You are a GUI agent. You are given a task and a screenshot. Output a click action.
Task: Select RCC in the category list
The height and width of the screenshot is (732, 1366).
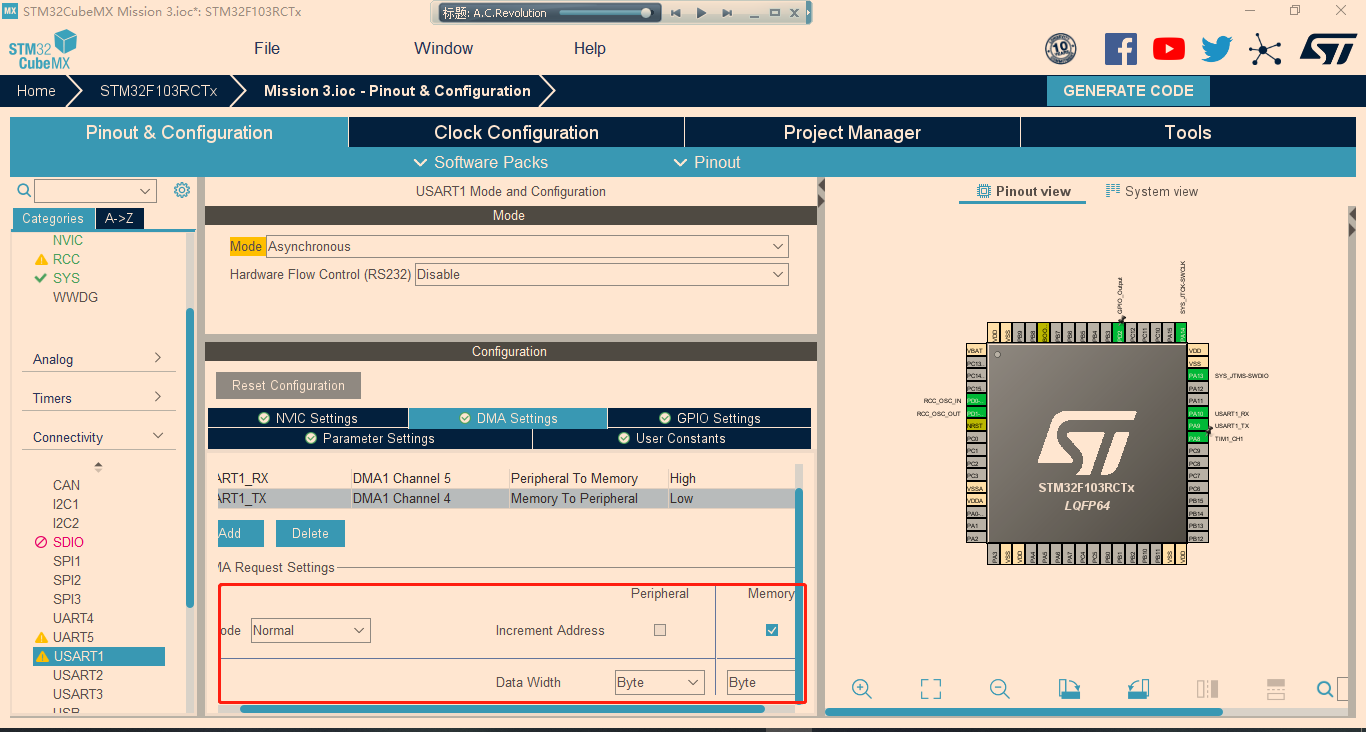point(66,259)
